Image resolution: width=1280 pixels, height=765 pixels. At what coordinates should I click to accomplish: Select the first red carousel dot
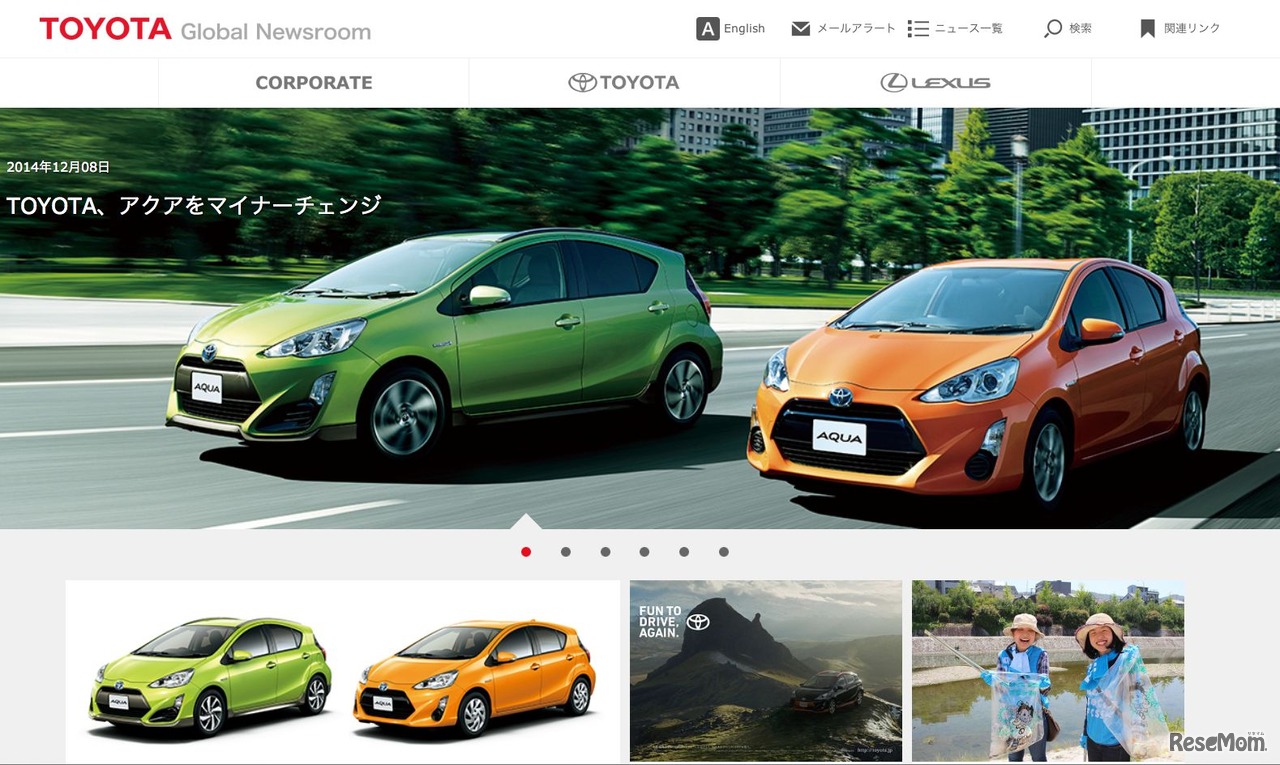click(526, 552)
